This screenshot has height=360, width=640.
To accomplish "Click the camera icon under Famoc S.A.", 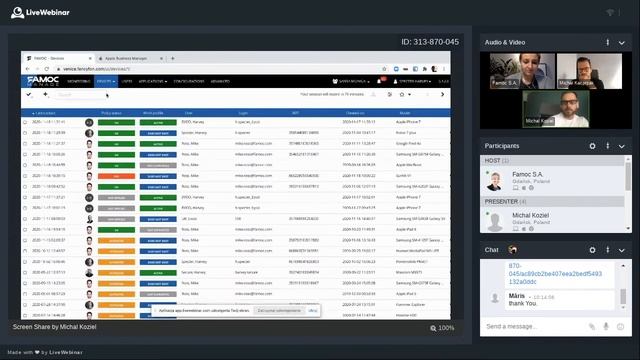I will (x=524, y=188).
